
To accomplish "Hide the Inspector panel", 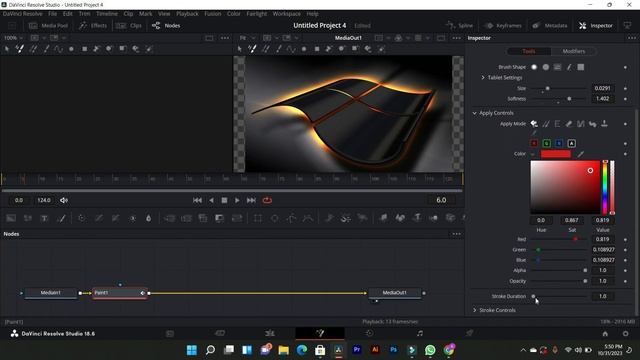I will 596,25.
